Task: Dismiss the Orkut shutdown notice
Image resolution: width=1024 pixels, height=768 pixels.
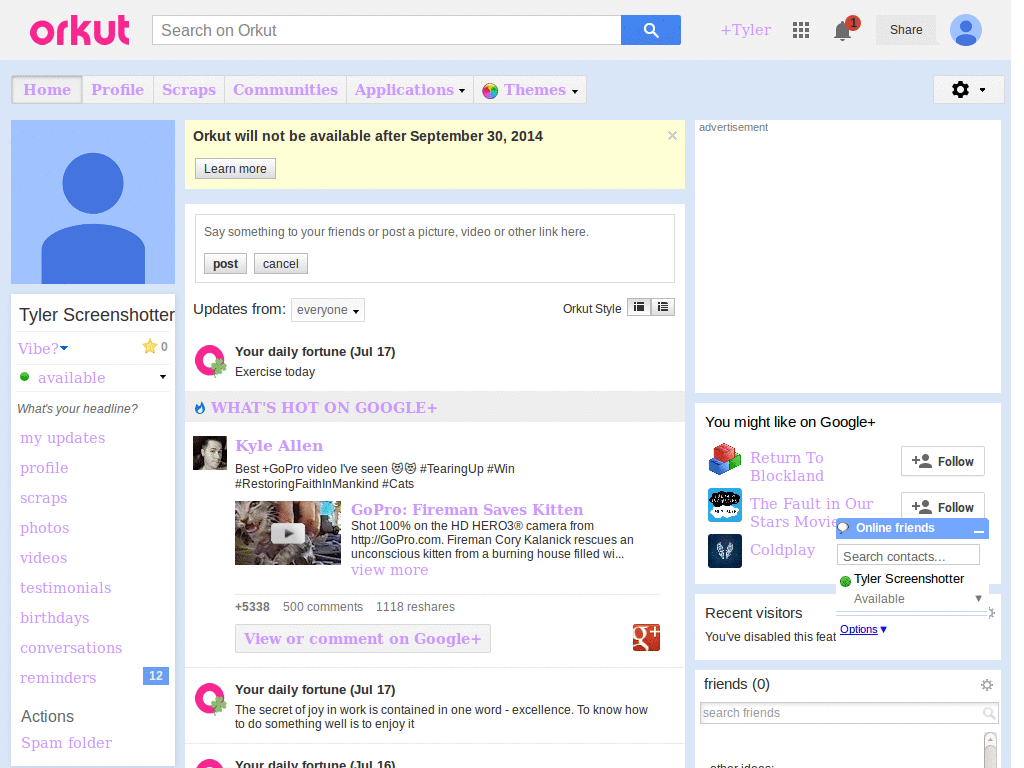Action: pos(672,136)
